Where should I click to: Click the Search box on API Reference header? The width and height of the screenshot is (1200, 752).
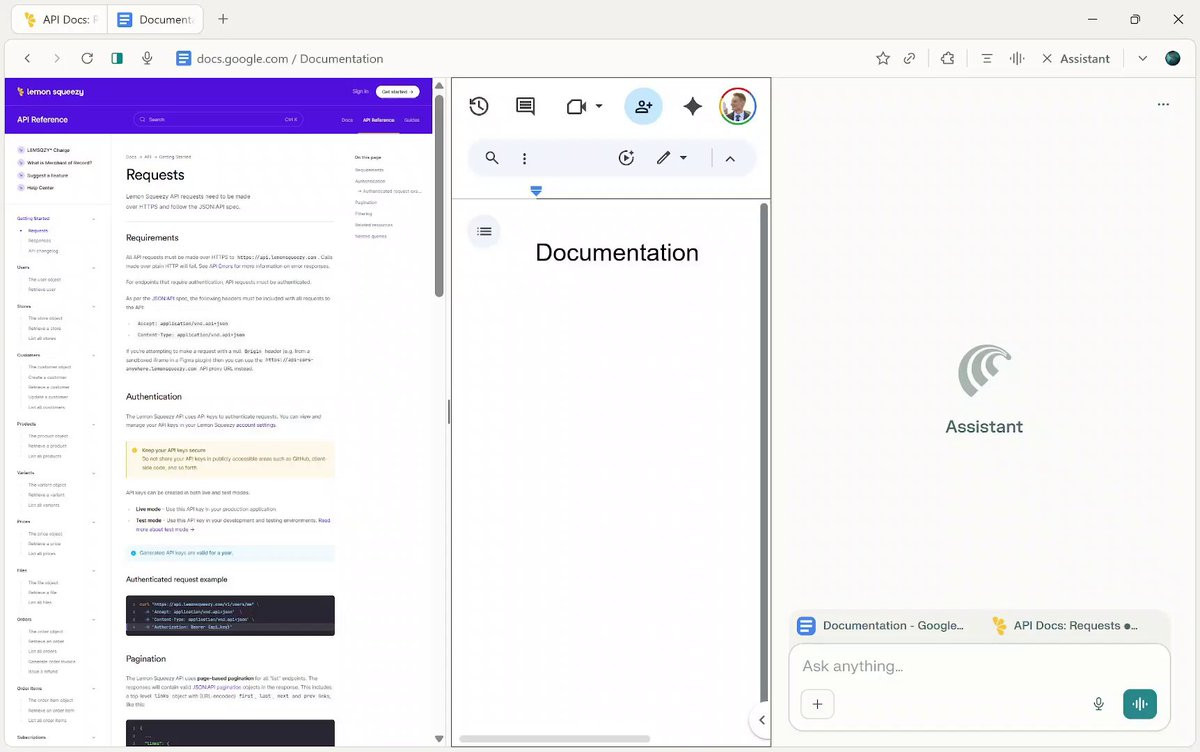(x=218, y=119)
